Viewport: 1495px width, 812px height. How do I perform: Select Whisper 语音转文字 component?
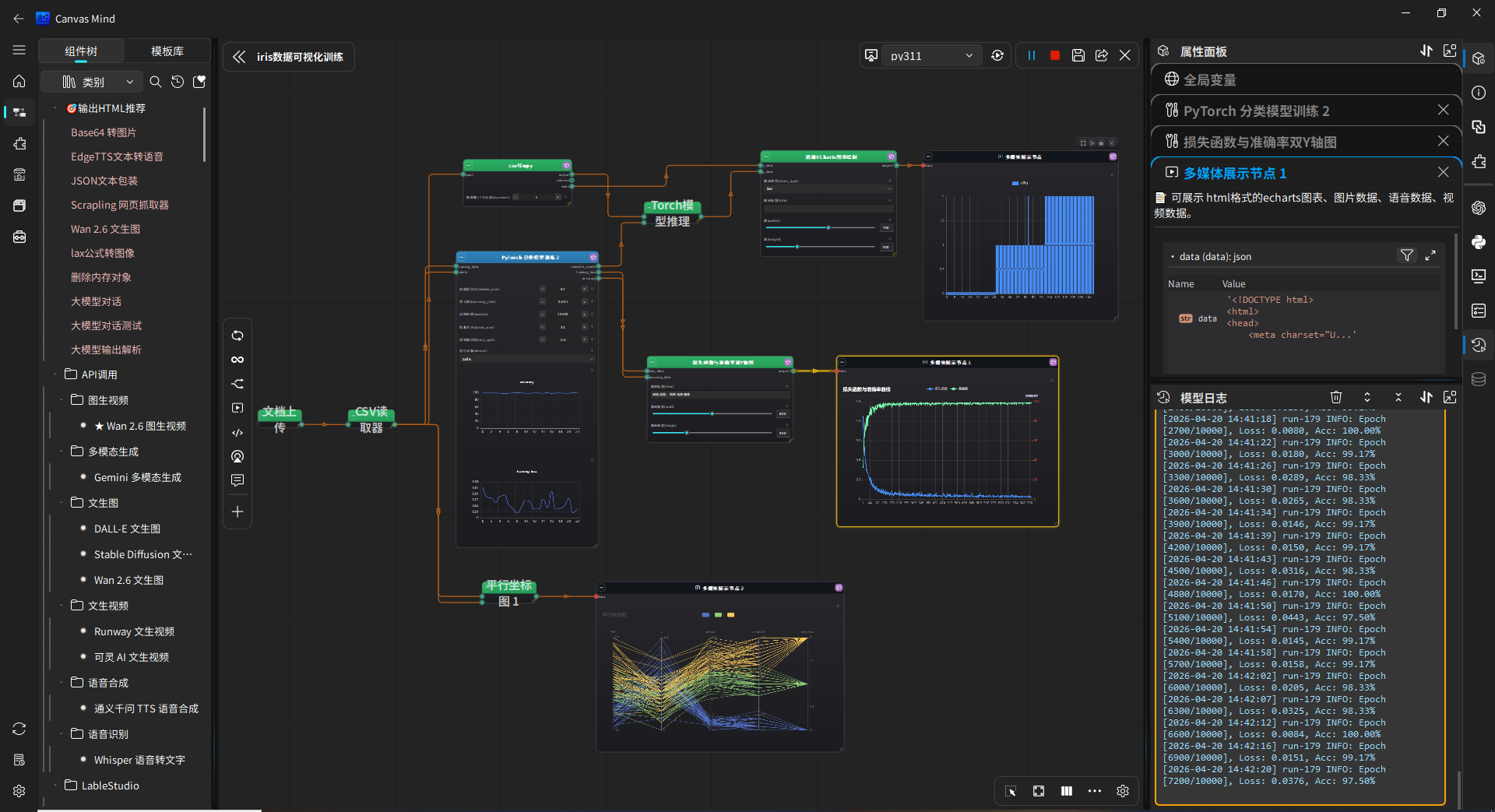(139, 760)
